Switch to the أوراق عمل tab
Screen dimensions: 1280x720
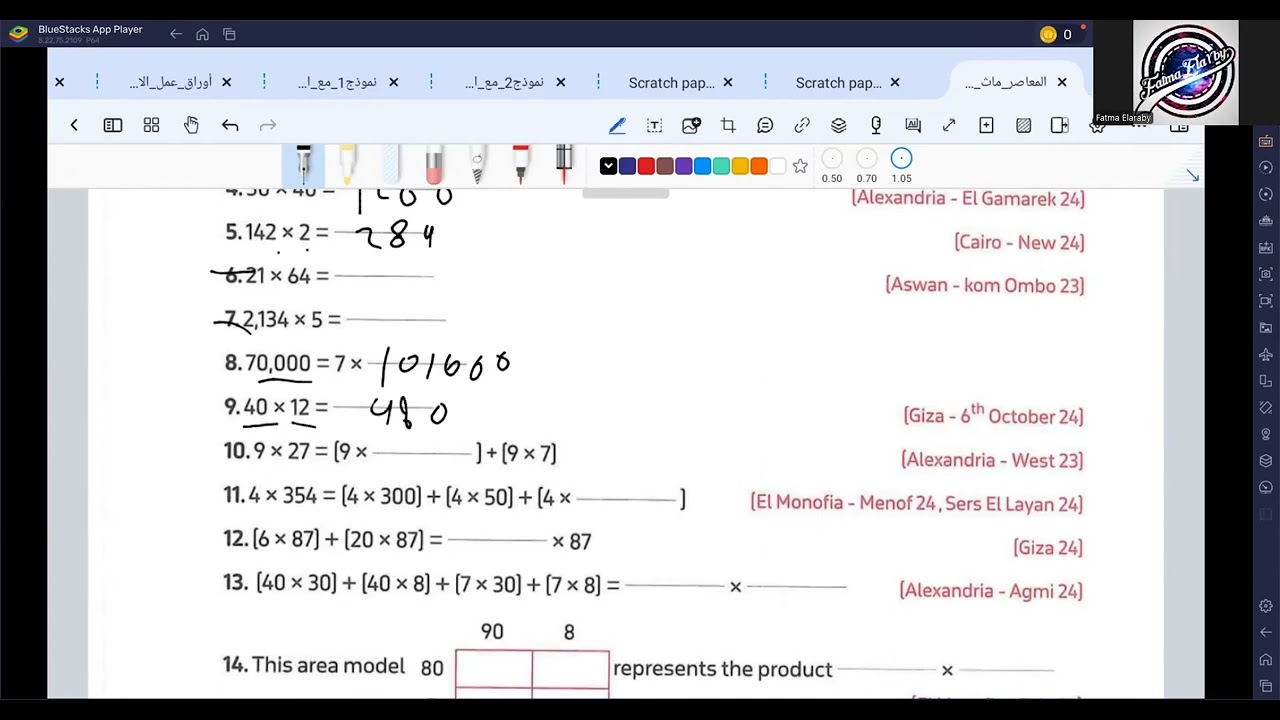170,82
